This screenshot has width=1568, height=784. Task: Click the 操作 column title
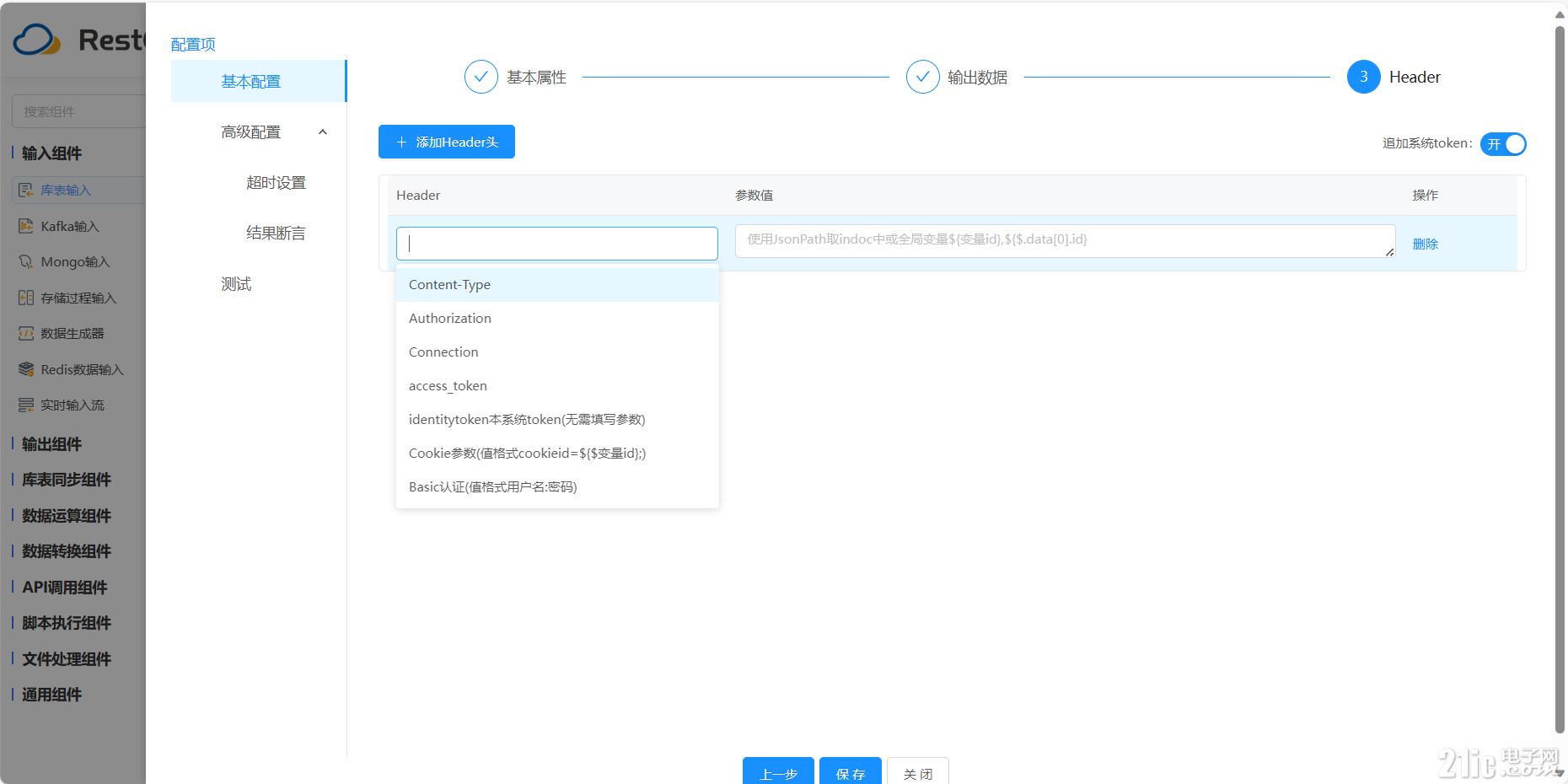1426,196
